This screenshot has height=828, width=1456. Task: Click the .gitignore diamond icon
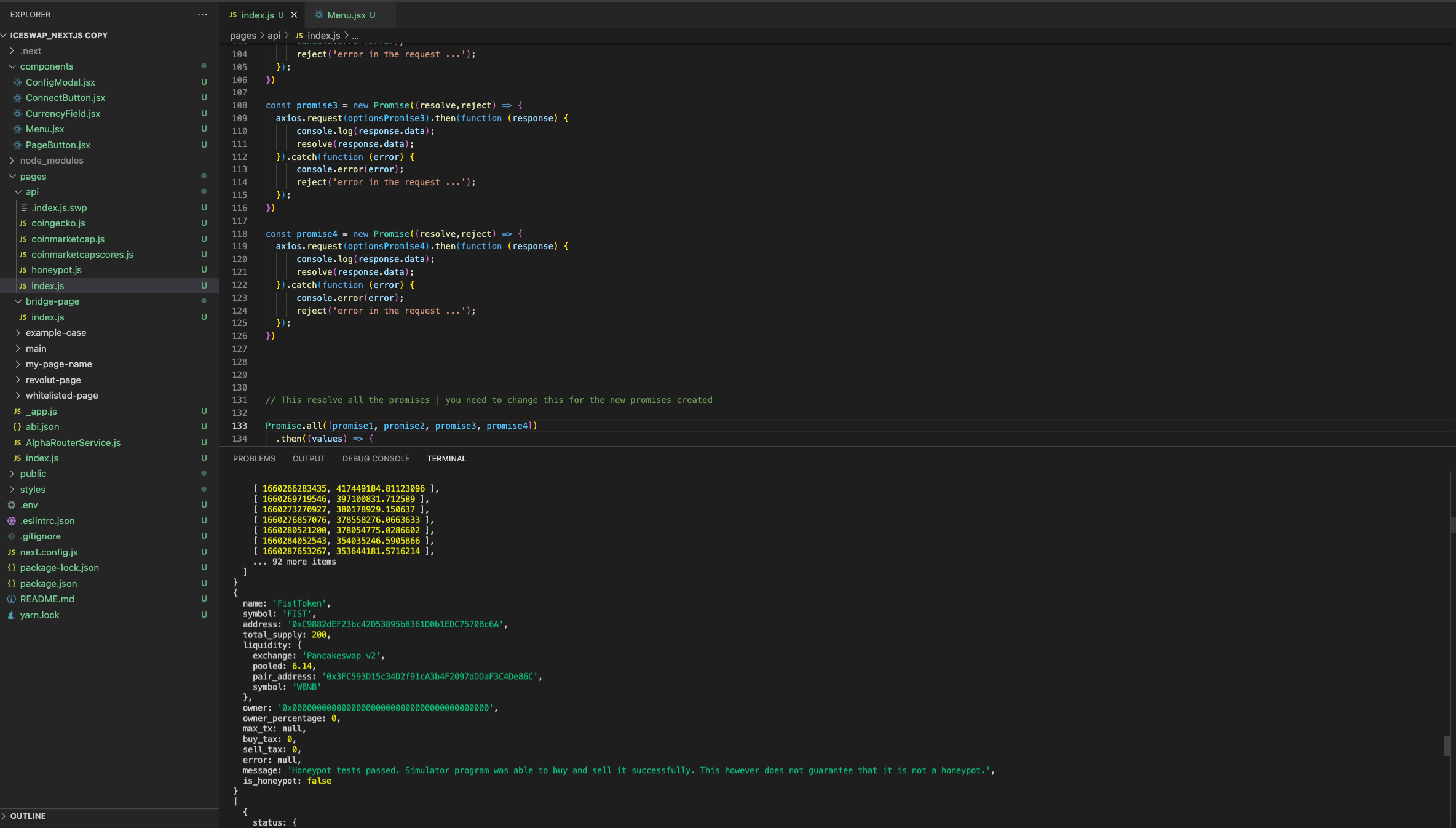point(11,536)
